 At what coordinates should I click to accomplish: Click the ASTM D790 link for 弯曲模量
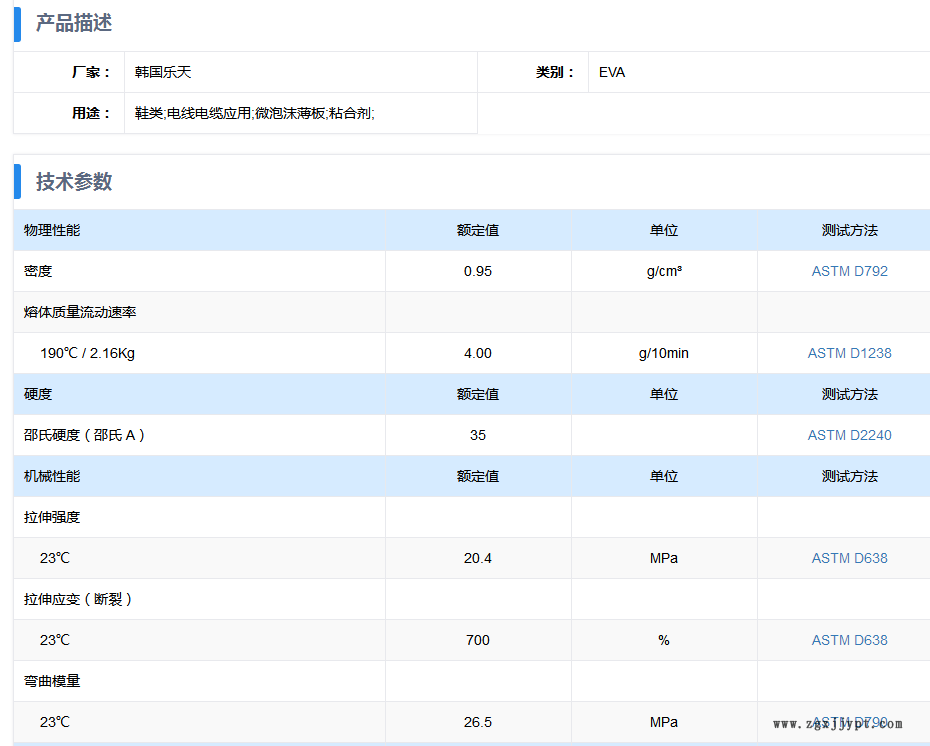tap(849, 722)
